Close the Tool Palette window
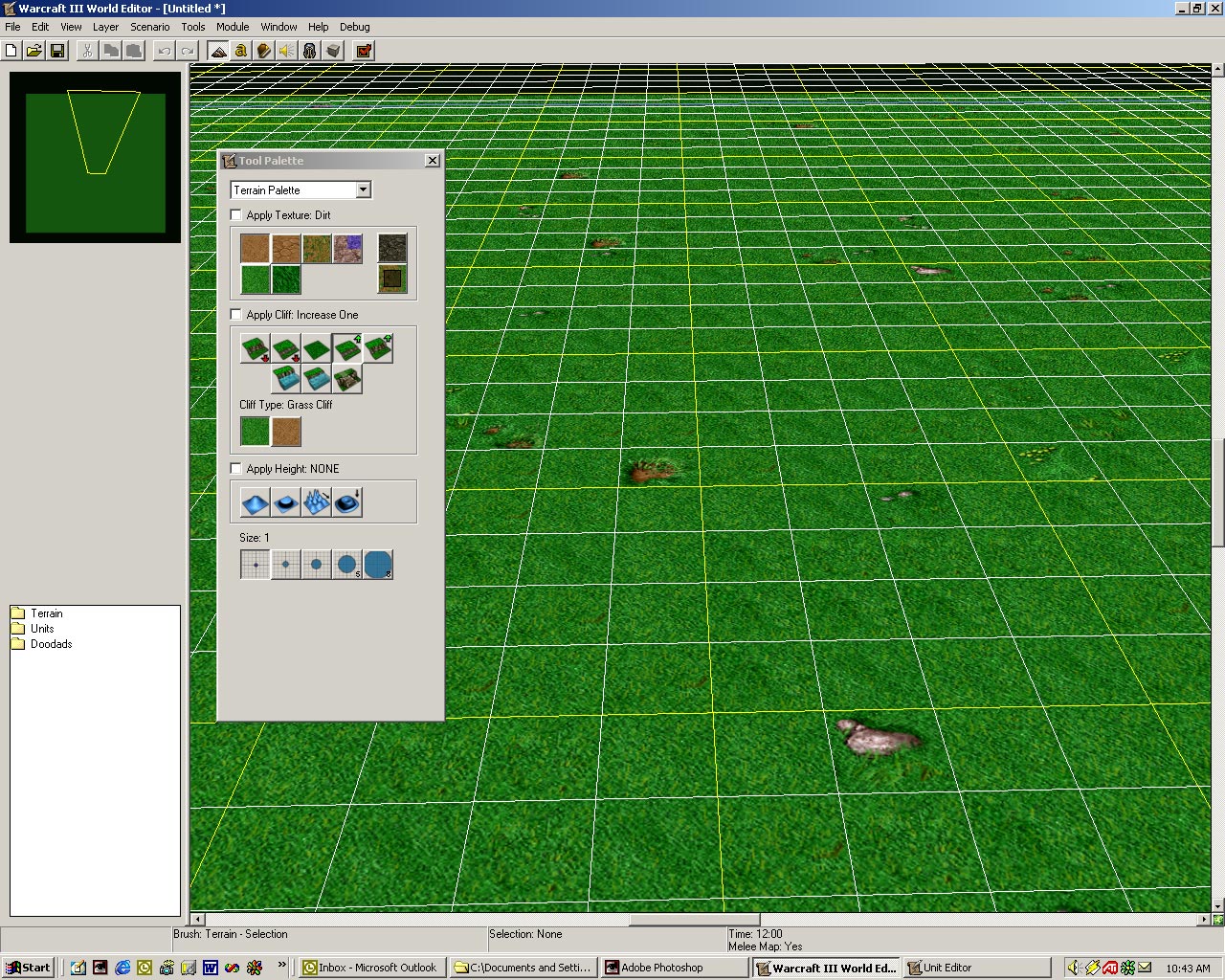This screenshot has width=1225, height=980. point(433,161)
